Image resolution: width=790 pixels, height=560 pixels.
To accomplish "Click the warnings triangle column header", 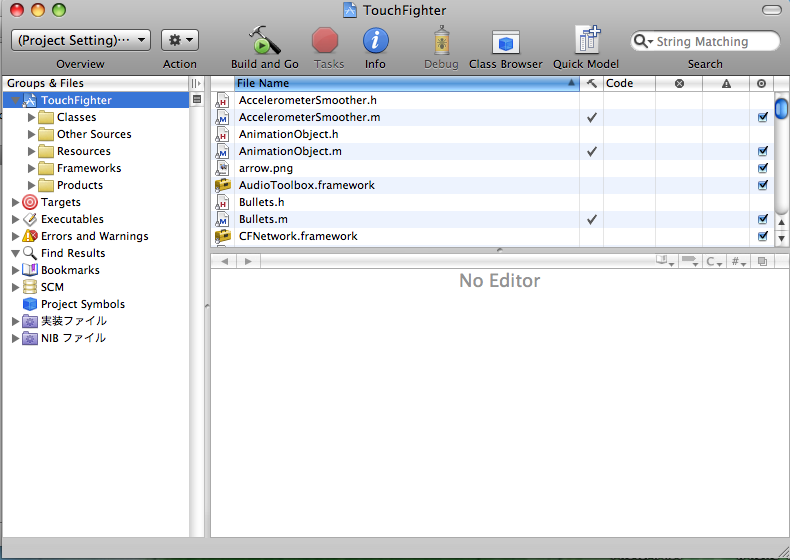I will (726, 83).
